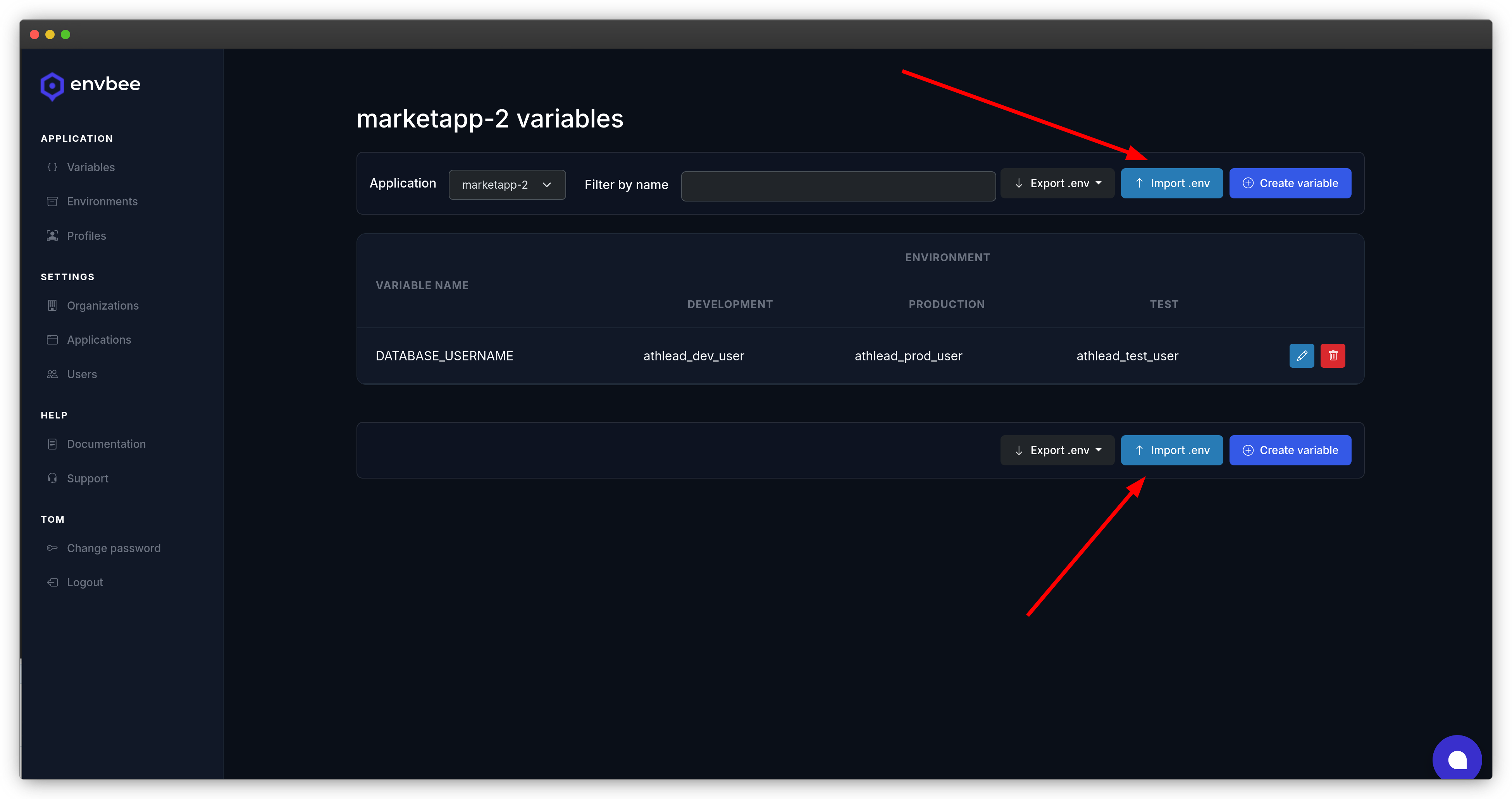This screenshot has width=1512, height=799.
Task: Click the Filter by name input field
Action: (838, 186)
